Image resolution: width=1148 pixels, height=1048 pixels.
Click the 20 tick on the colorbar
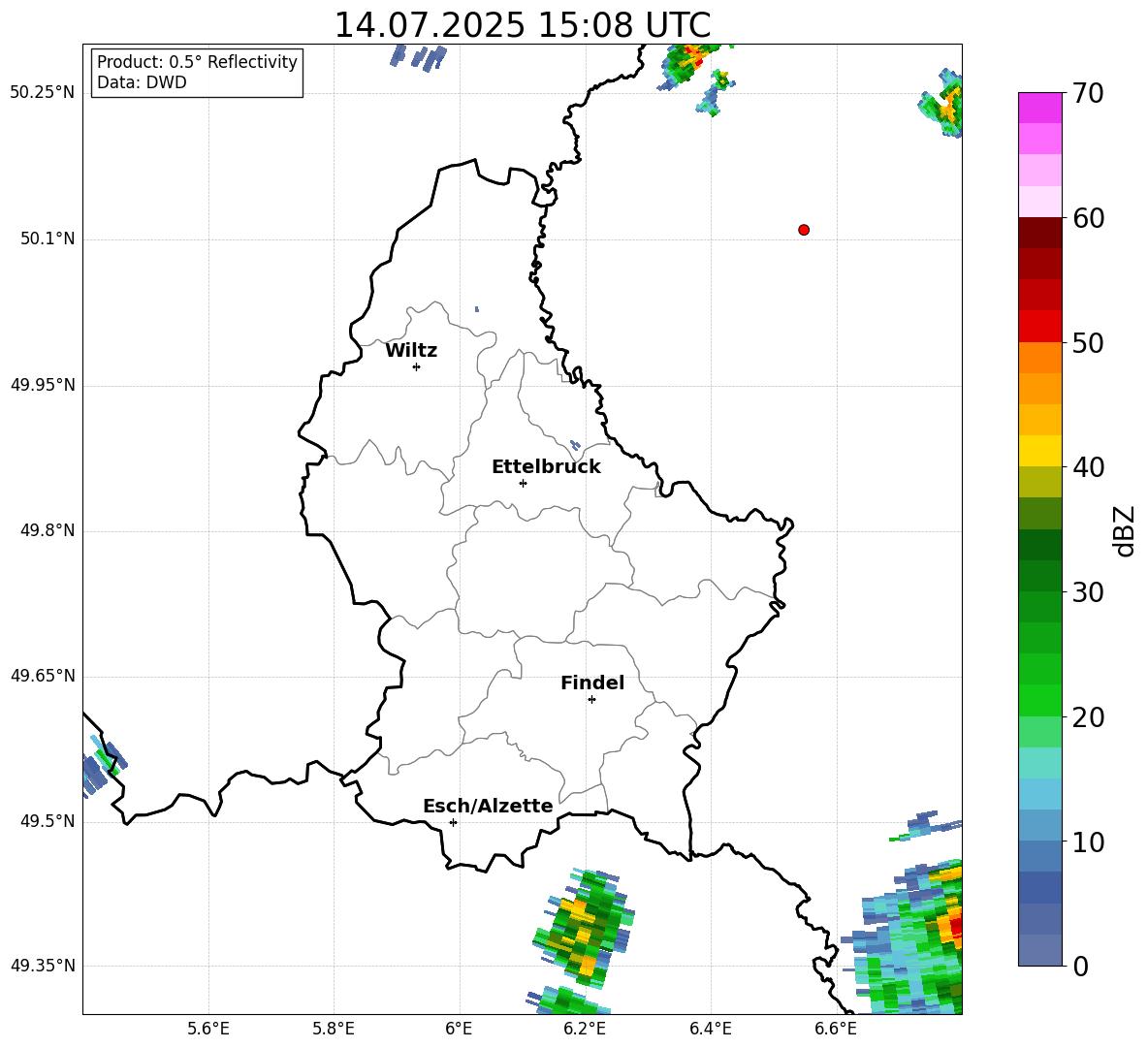[x=1088, y=716]
